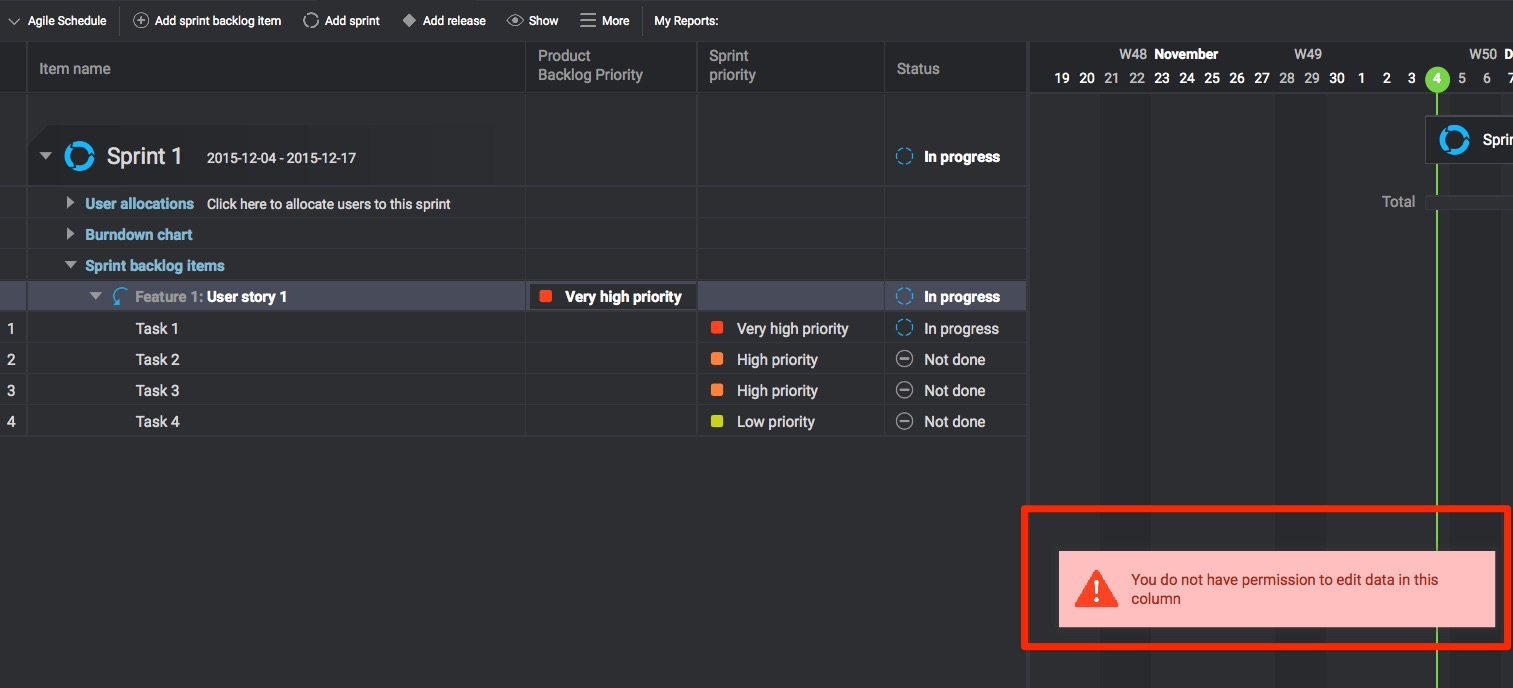Click the Task 1 in-progress status icon
The width and height of the screenshot is (1513, 688).
tap(904, 328)
